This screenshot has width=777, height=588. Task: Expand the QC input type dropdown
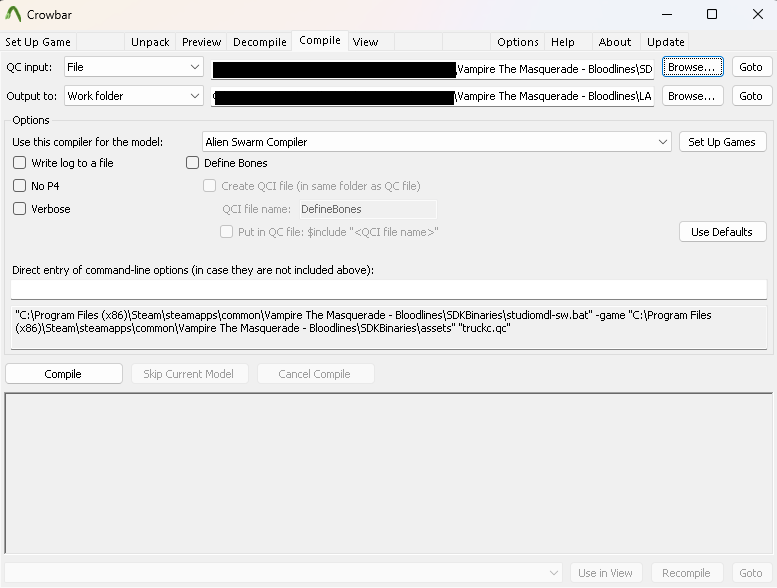tap(134, 67)
